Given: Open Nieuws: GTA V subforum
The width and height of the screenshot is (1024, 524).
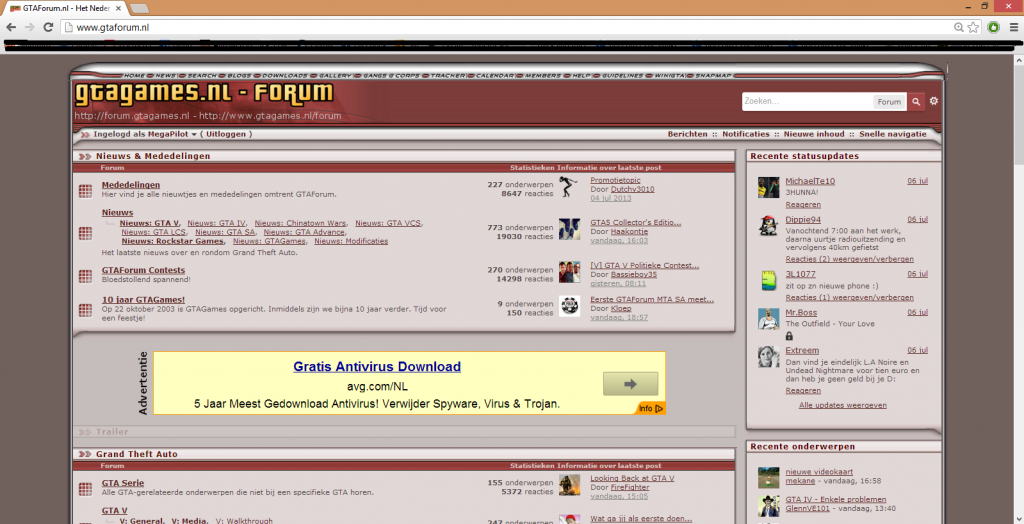Looking at the screenshot, I should coord(150,223).
